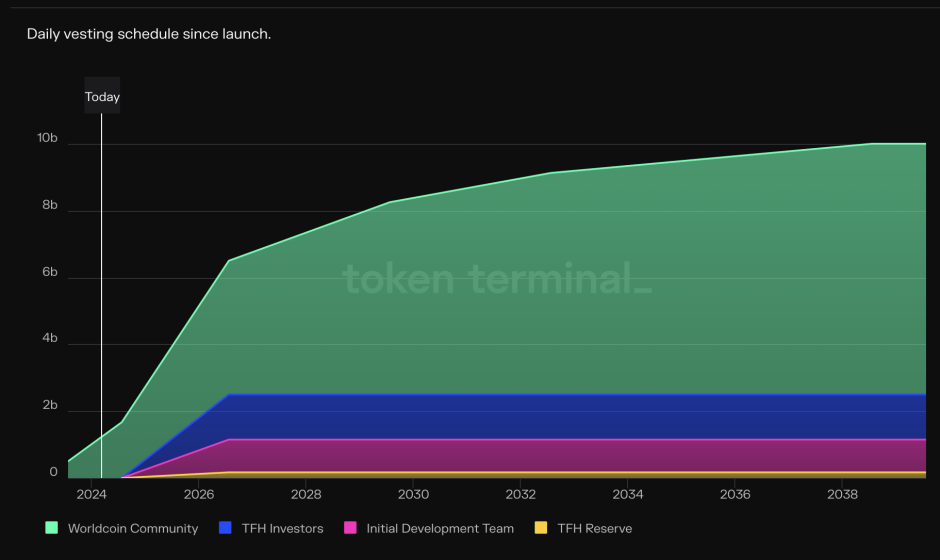Toggle the Worldcoin Community series label
This screenshot has height=560, width=940.
click(x=133, y=528)
